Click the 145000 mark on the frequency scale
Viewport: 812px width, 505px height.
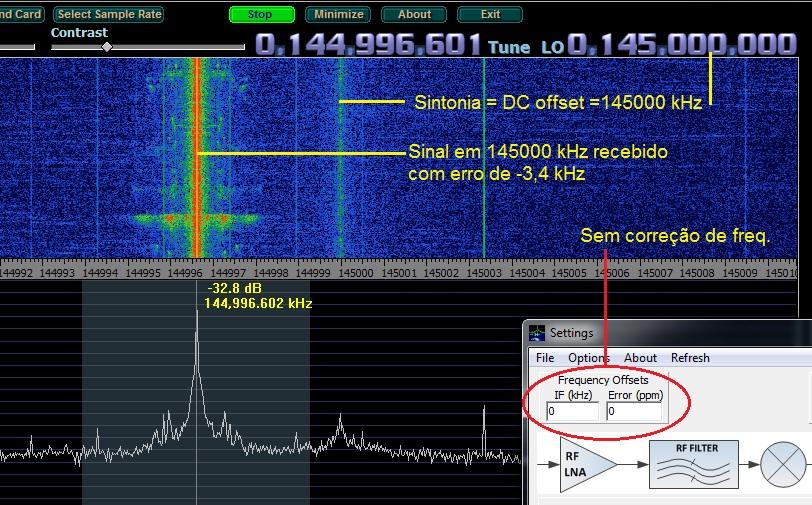(x=356, y=272)
